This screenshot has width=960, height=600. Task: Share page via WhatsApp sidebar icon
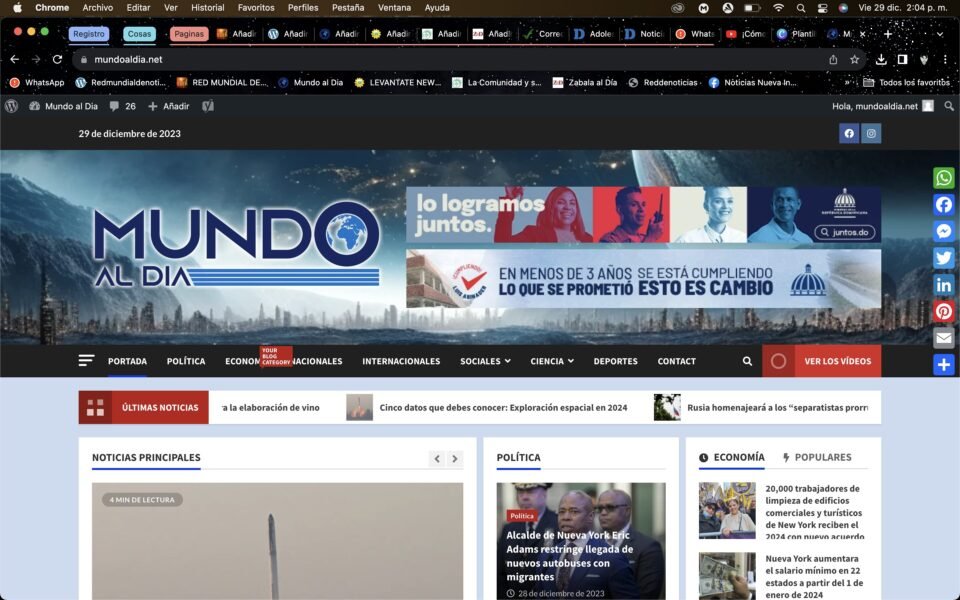coord(943,178)
